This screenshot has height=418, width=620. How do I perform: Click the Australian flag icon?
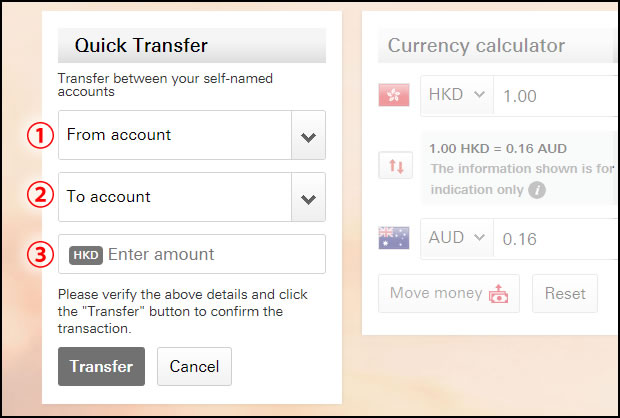(394, 238)
